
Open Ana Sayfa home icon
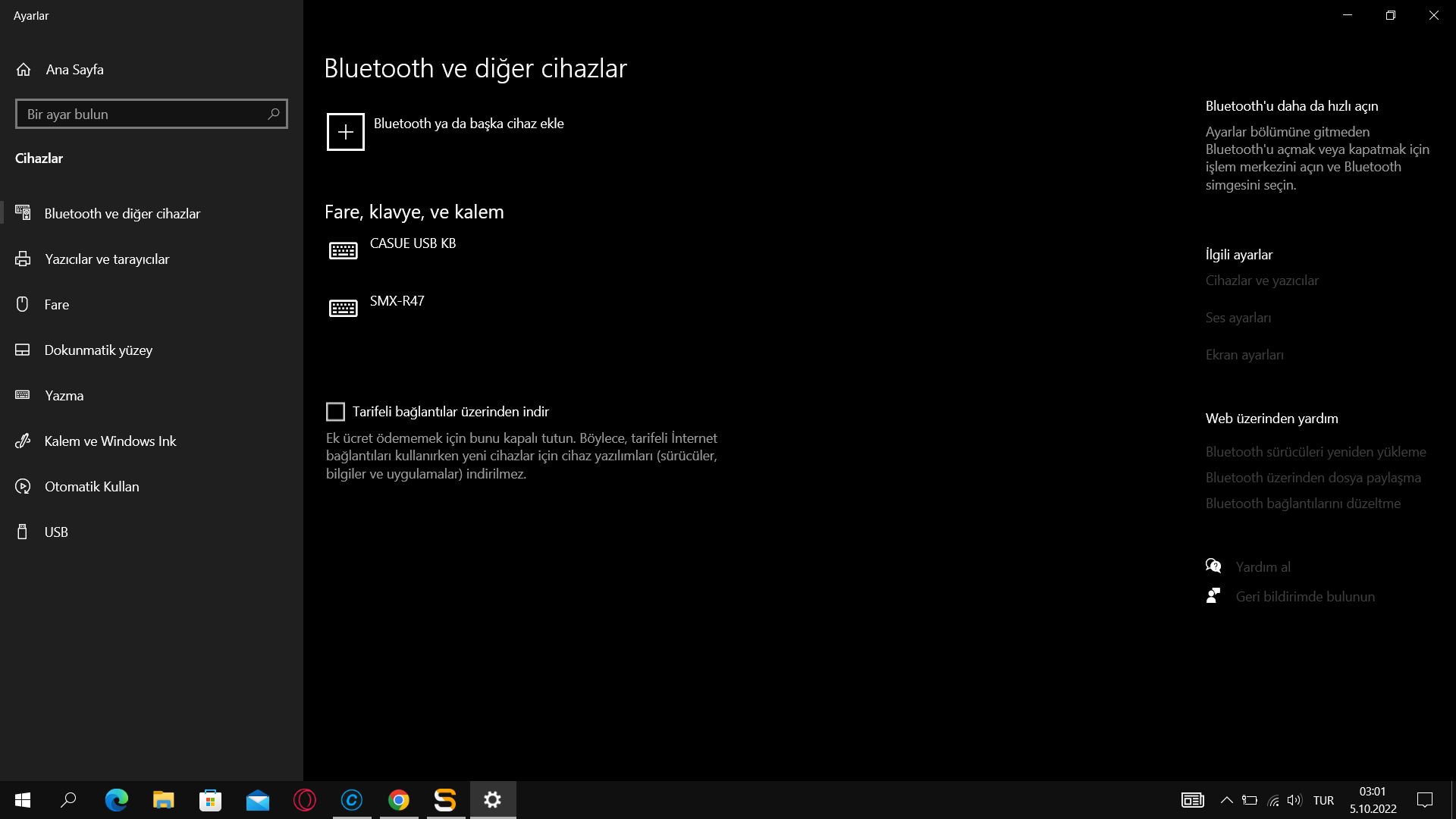point(24,70)
